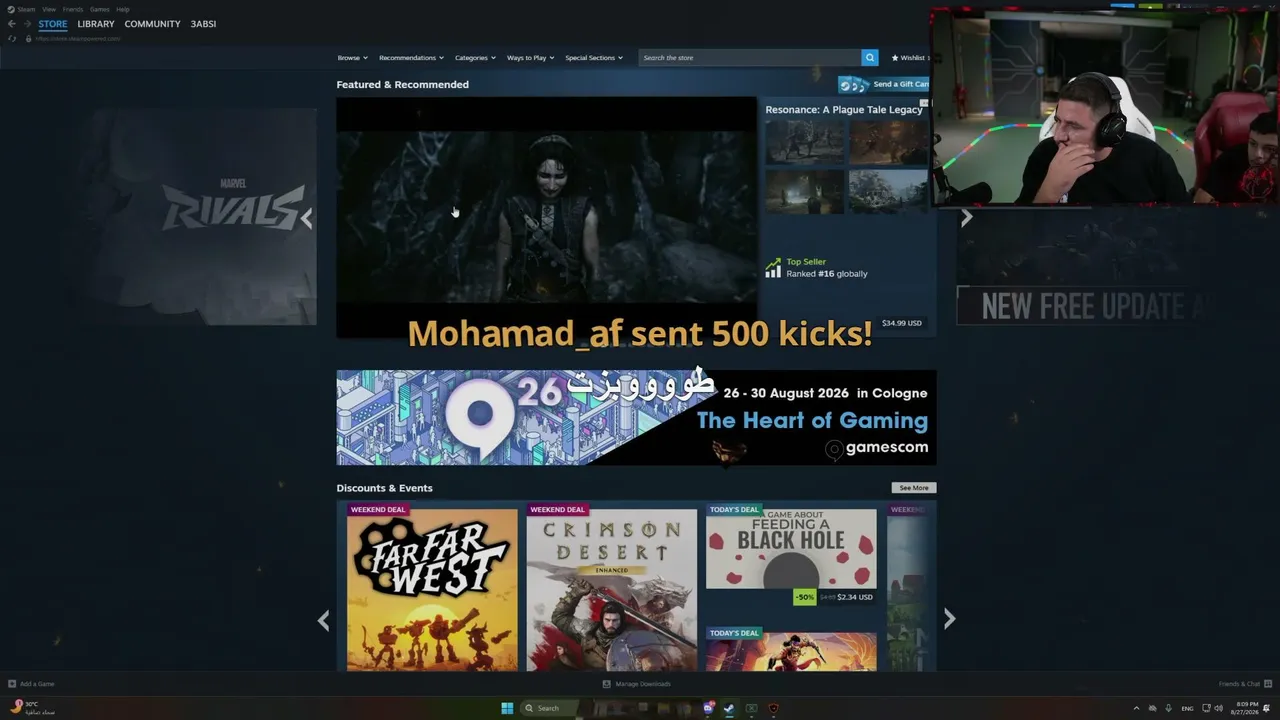Click See More for Discounts & Events
The height and width of the screenshot is (720, 1280).
(914, 488)
